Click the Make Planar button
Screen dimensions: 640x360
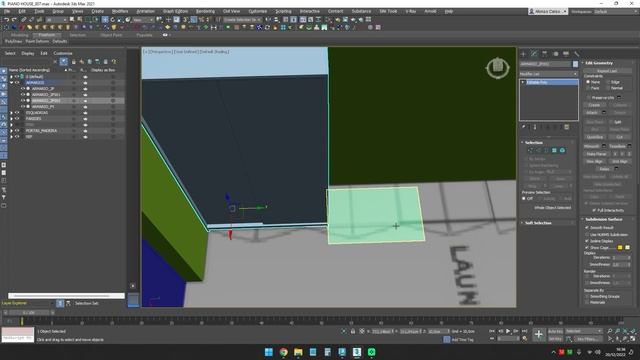pyautogui.click(x=597, y=154)
